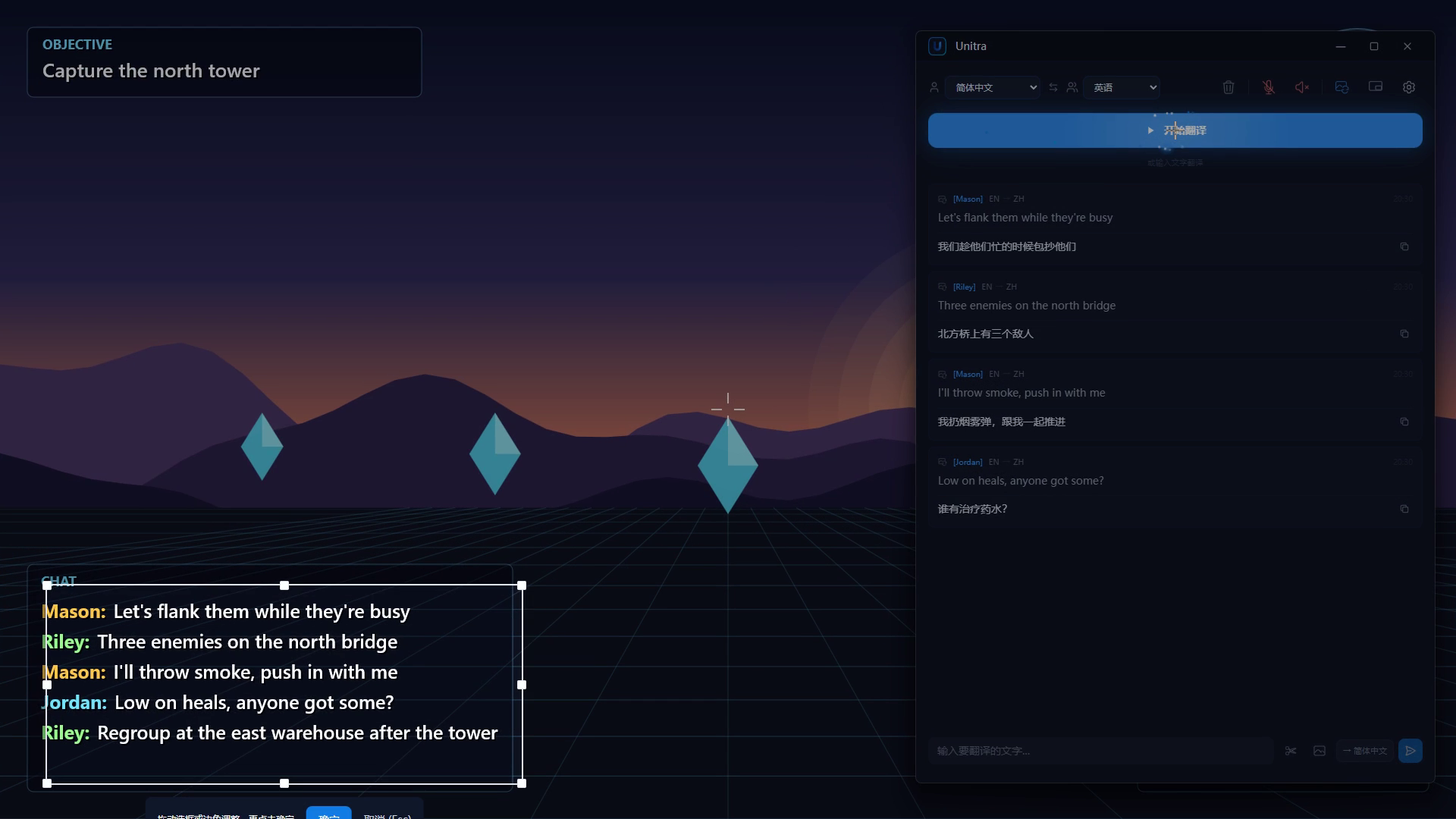Copy Mason's flank translation
The width and height of the screenshot is (1456, 819).
click(1404, 246)
